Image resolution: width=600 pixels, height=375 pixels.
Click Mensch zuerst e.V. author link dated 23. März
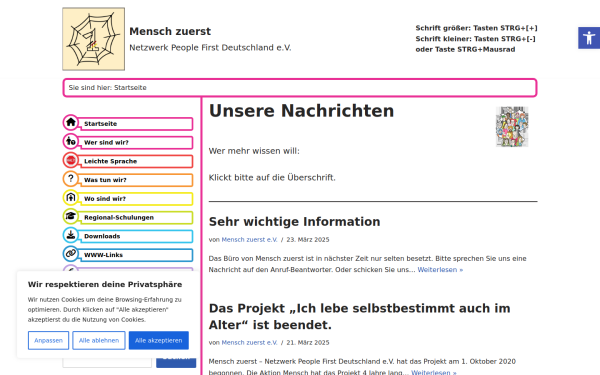click(x=249, y=240)
